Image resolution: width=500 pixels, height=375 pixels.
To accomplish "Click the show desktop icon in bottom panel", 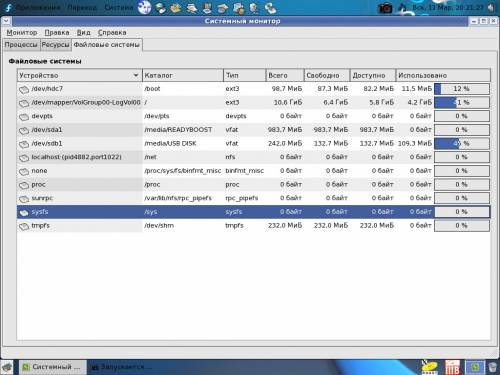I will (7, 367).
